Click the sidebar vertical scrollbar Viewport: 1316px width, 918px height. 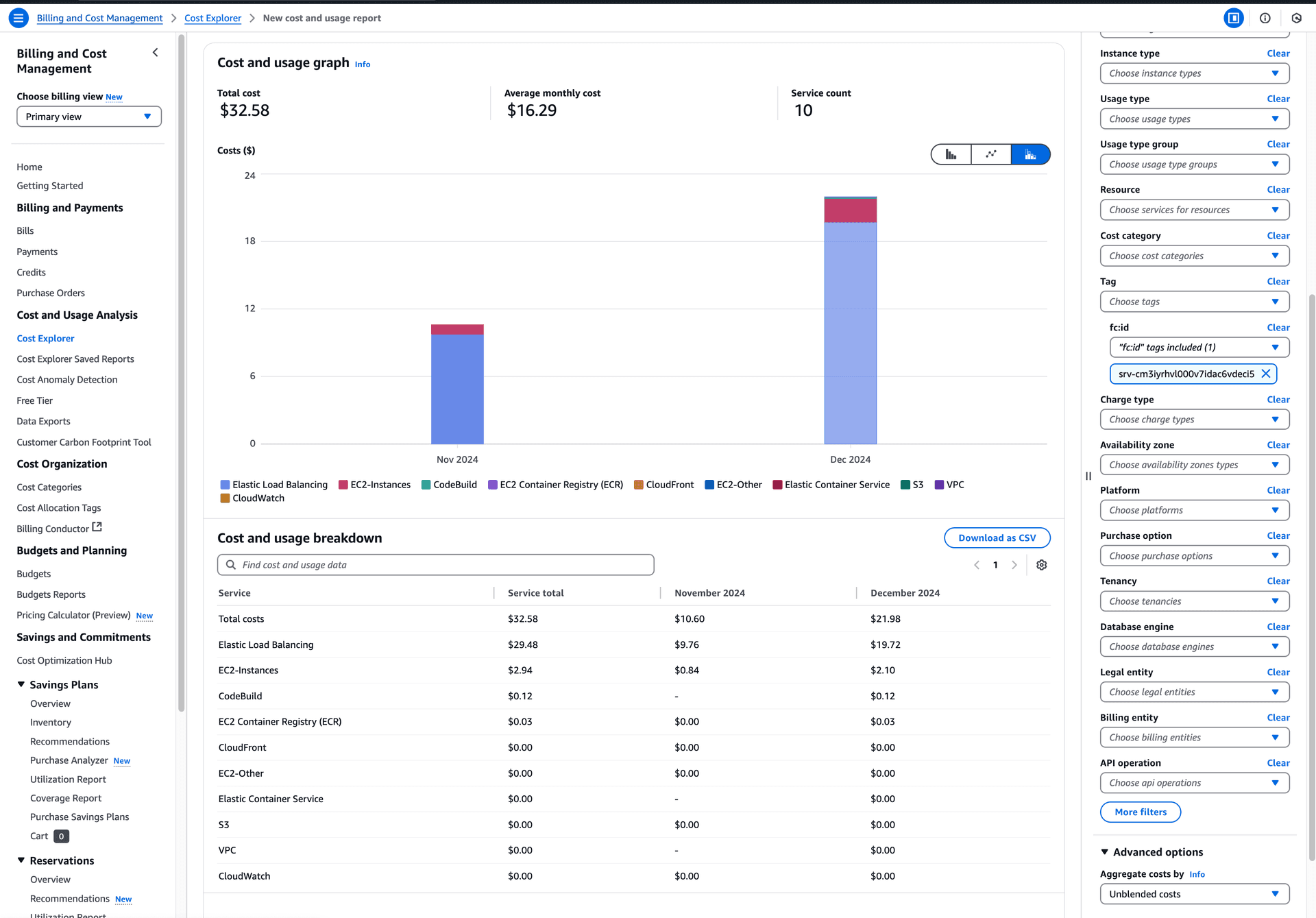click(182, 374)
